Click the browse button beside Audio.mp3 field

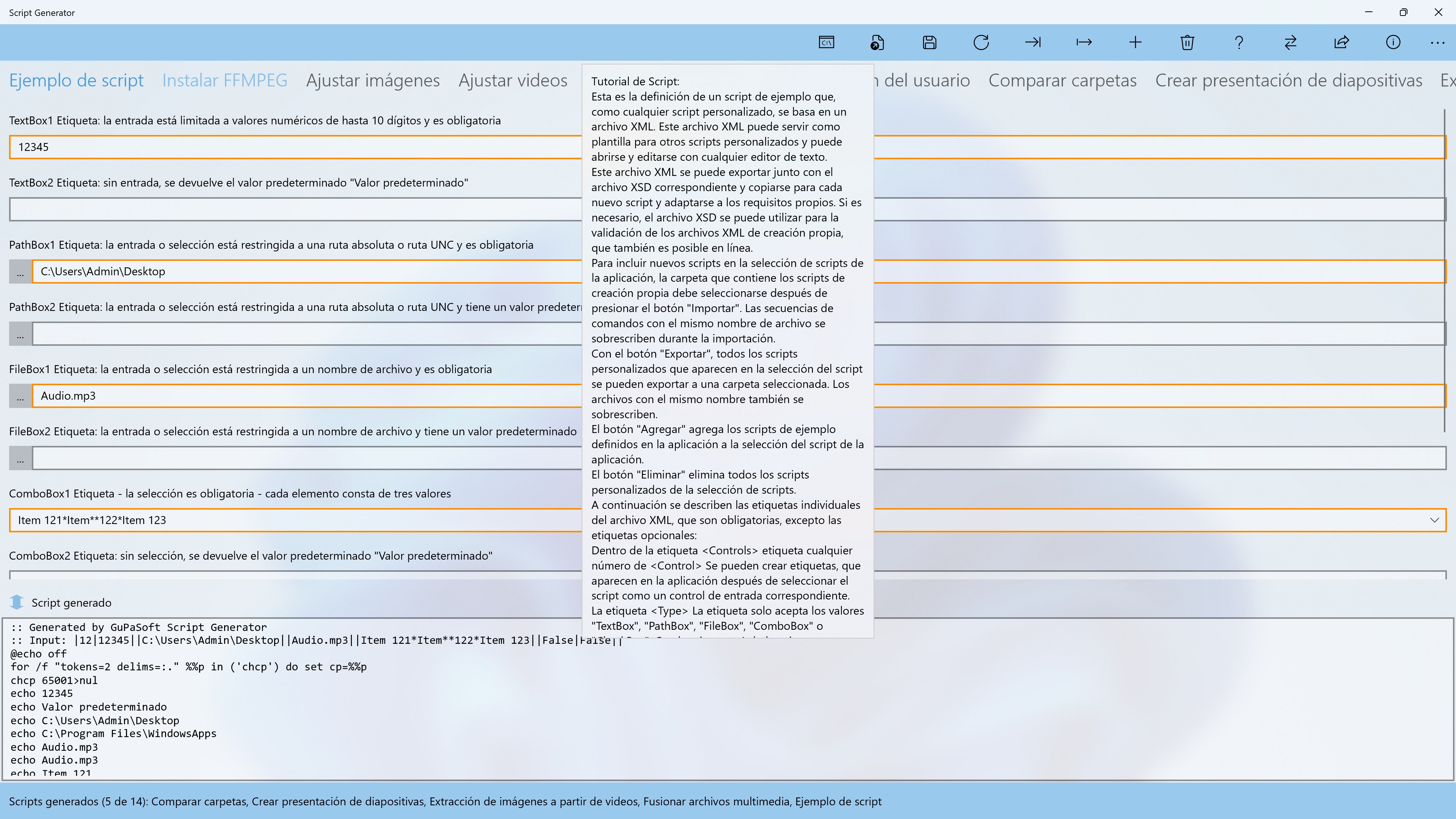(20, 396)
